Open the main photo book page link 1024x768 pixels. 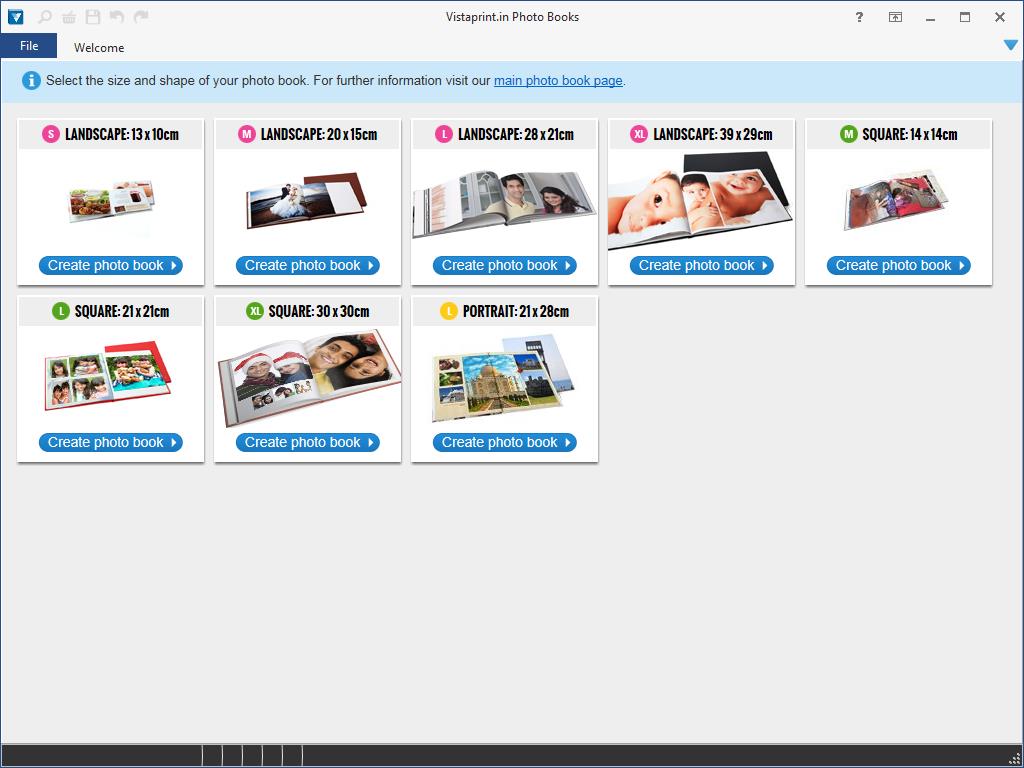pyautogui.click(x=558, y=81)
